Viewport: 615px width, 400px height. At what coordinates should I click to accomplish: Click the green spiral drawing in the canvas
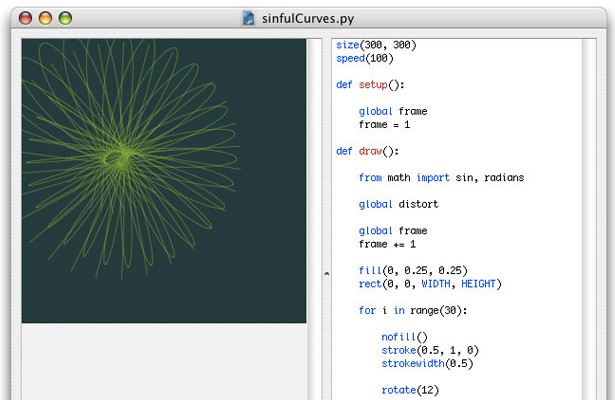click(x=125, y=158)
